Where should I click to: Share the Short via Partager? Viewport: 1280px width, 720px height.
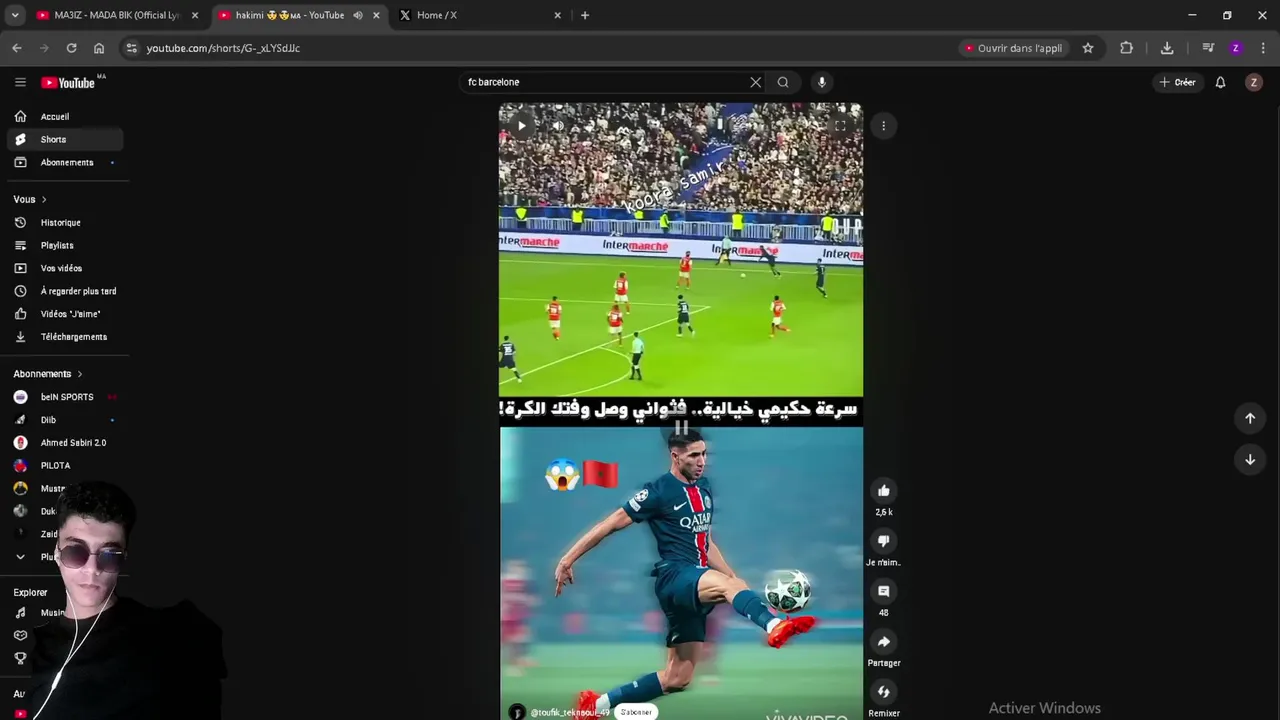884,642
